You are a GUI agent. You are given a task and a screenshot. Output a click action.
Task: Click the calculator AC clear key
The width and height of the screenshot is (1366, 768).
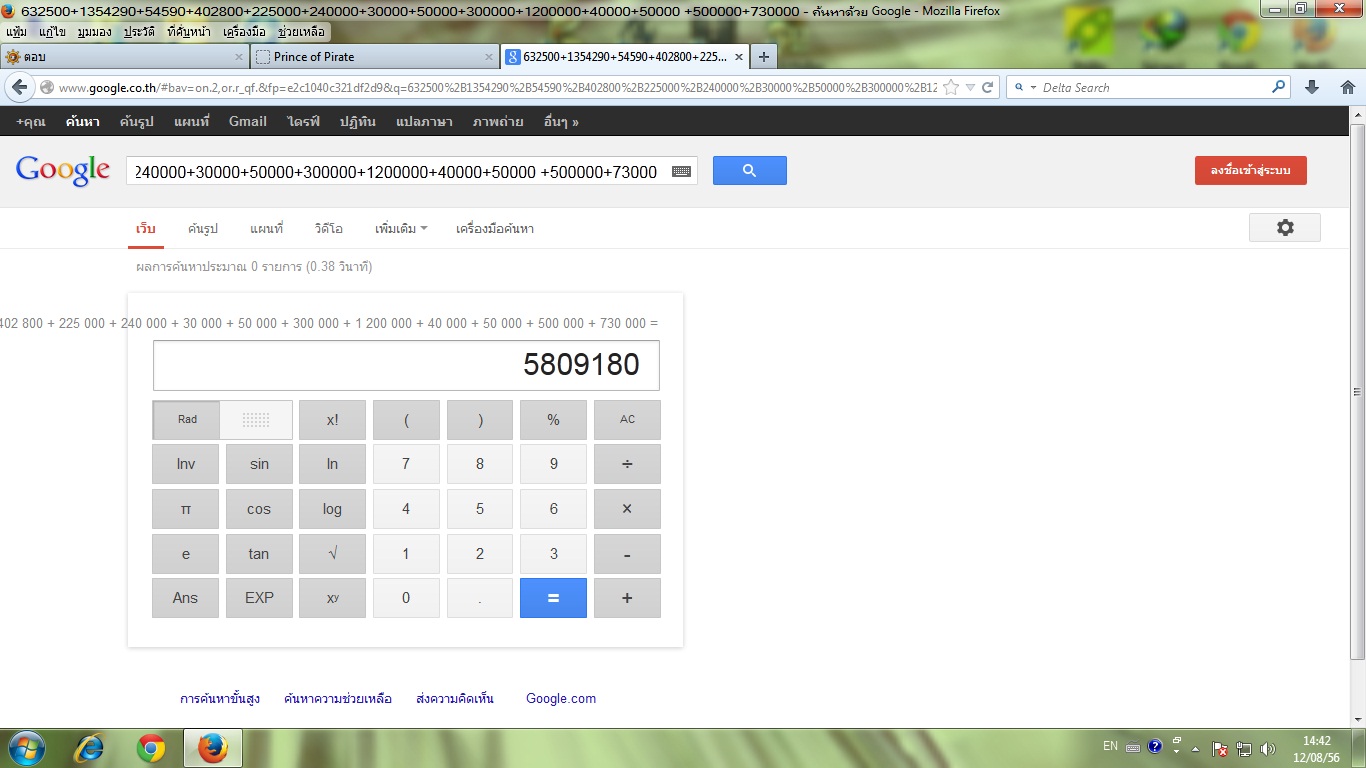627,420
